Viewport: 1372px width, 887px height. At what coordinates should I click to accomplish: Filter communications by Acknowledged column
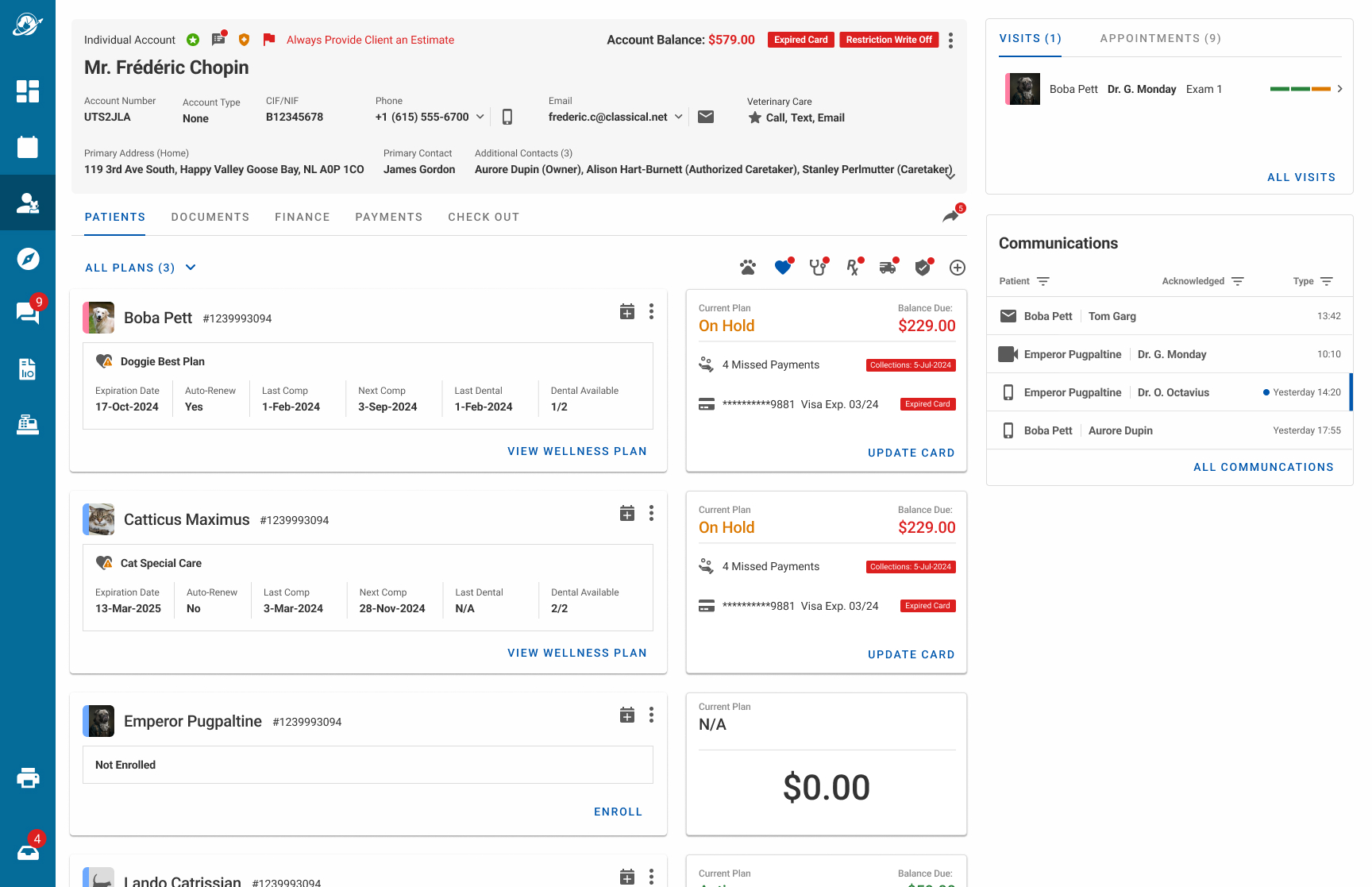1237,281
